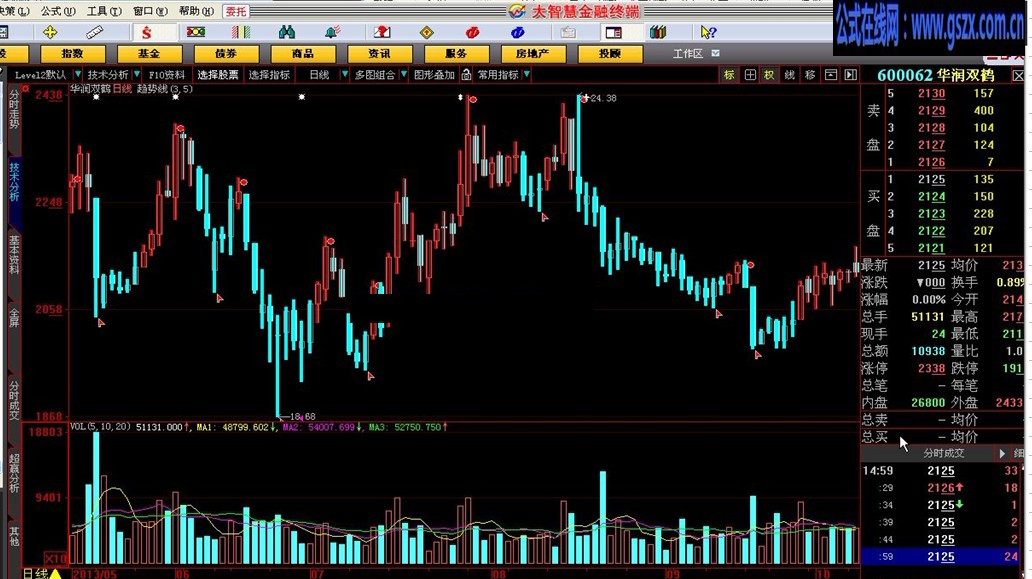Open the 工作区 workspace dropdown
The height and width of the screenshot is (579, 1032).
tap(715, 53)
